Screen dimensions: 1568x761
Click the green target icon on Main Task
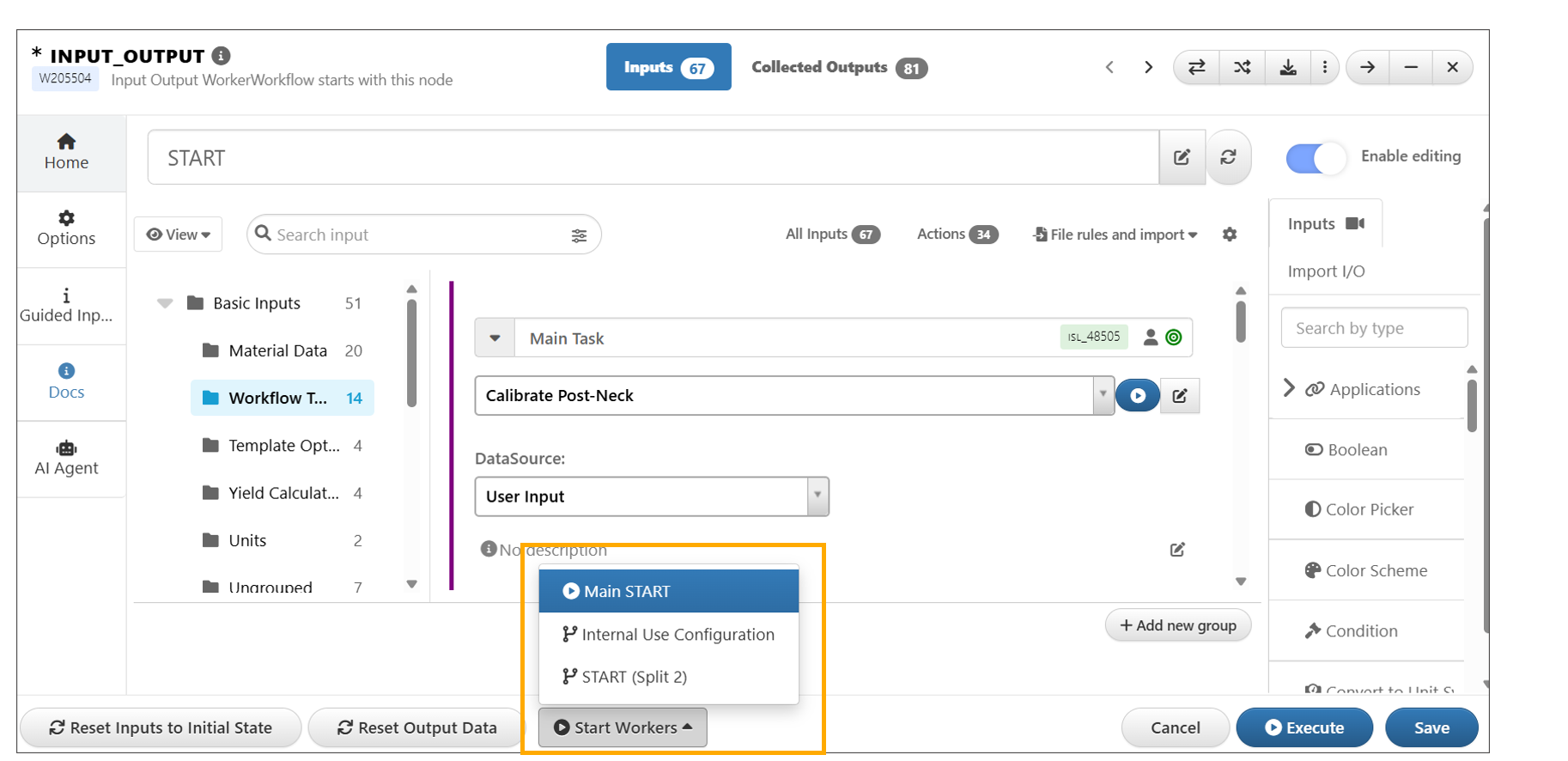(x=1174, y=338)
